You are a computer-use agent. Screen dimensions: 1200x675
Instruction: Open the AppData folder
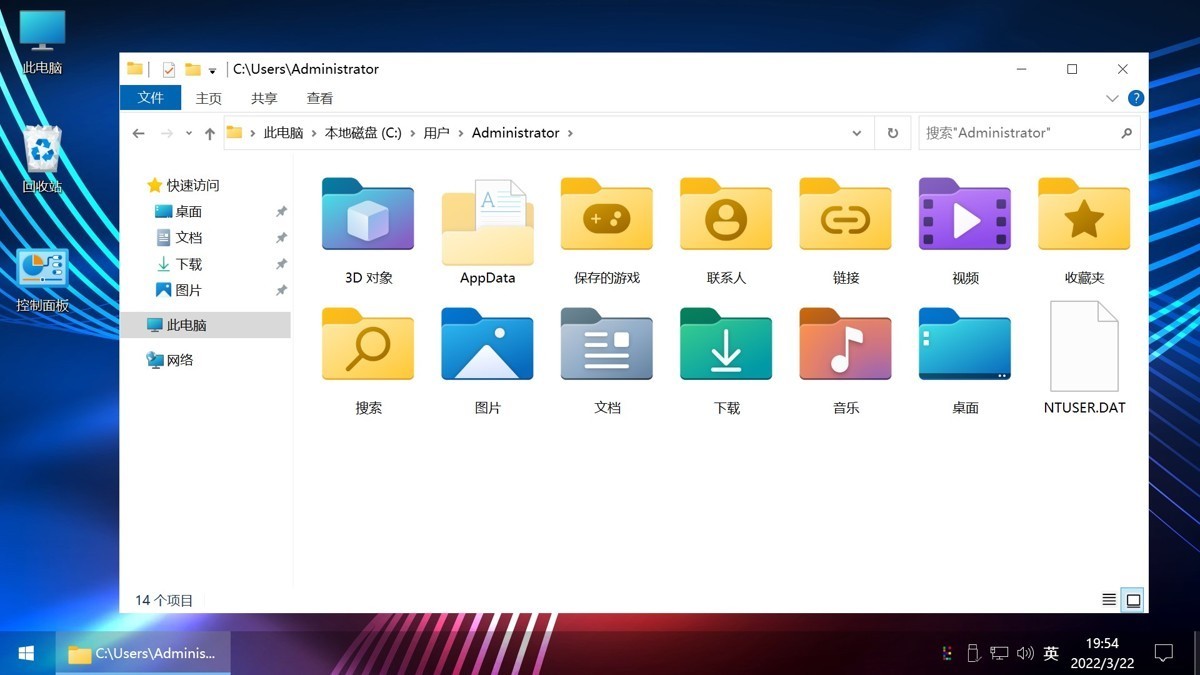tap(487, 215)
